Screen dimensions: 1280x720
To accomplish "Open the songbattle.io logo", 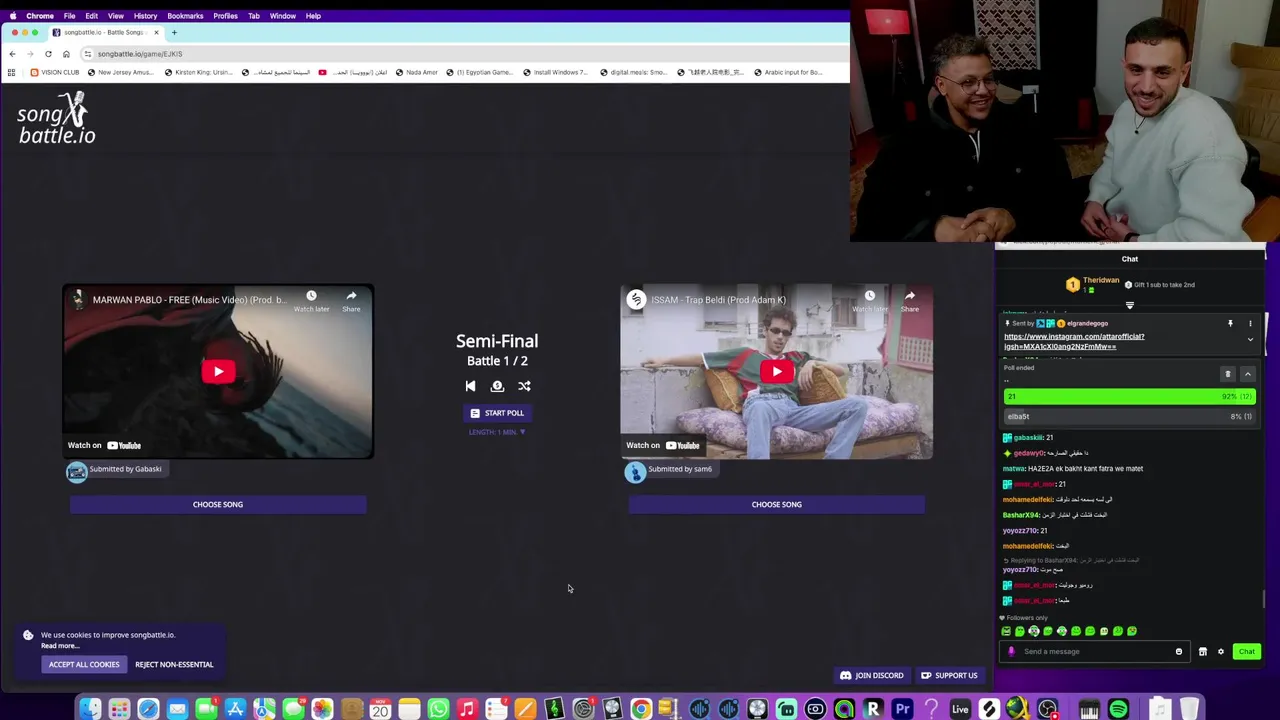I will click(x=57, y=118).
